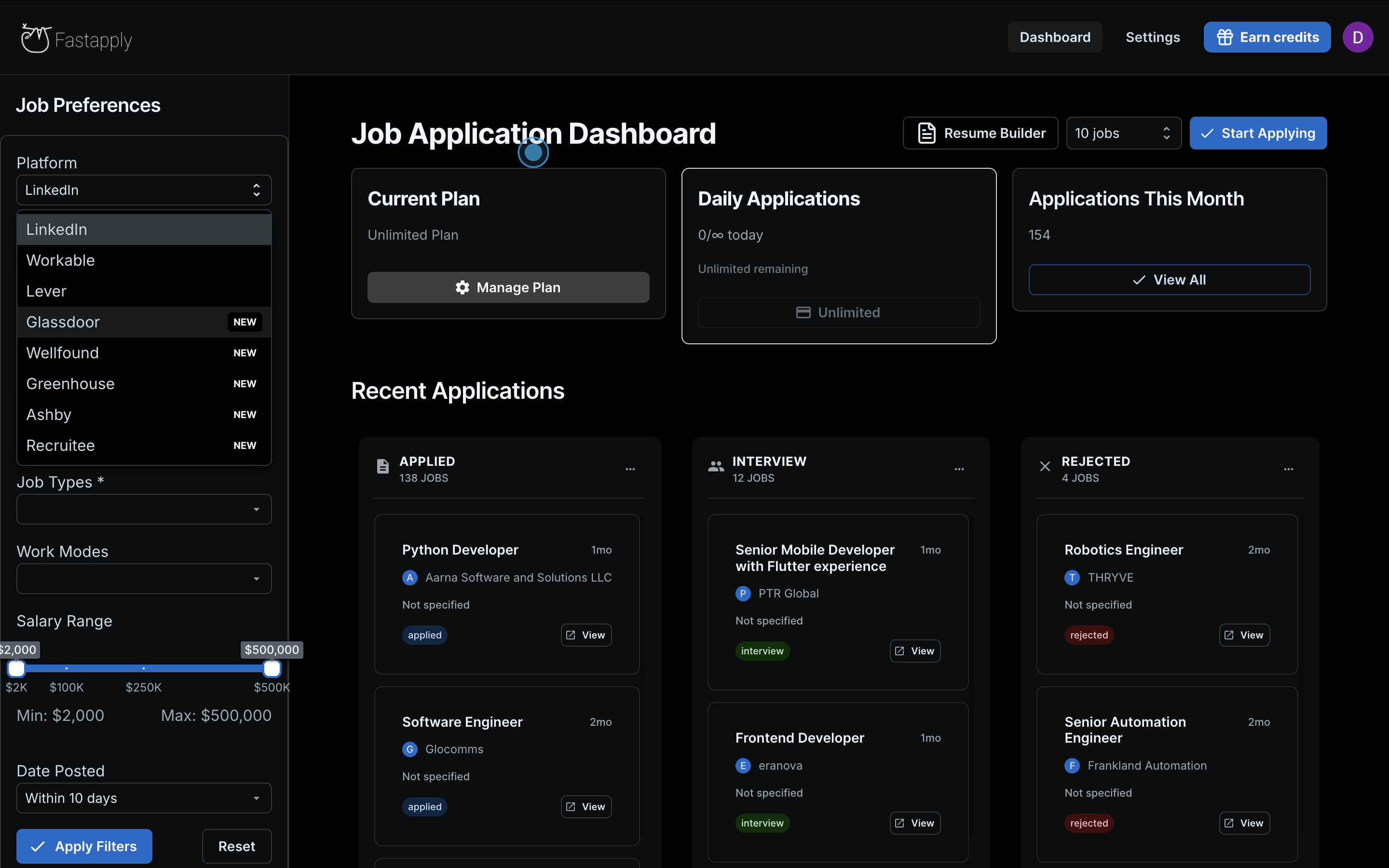Open the Rejected column three-dot menu

pyautogui.click(x=1289, y=469)
